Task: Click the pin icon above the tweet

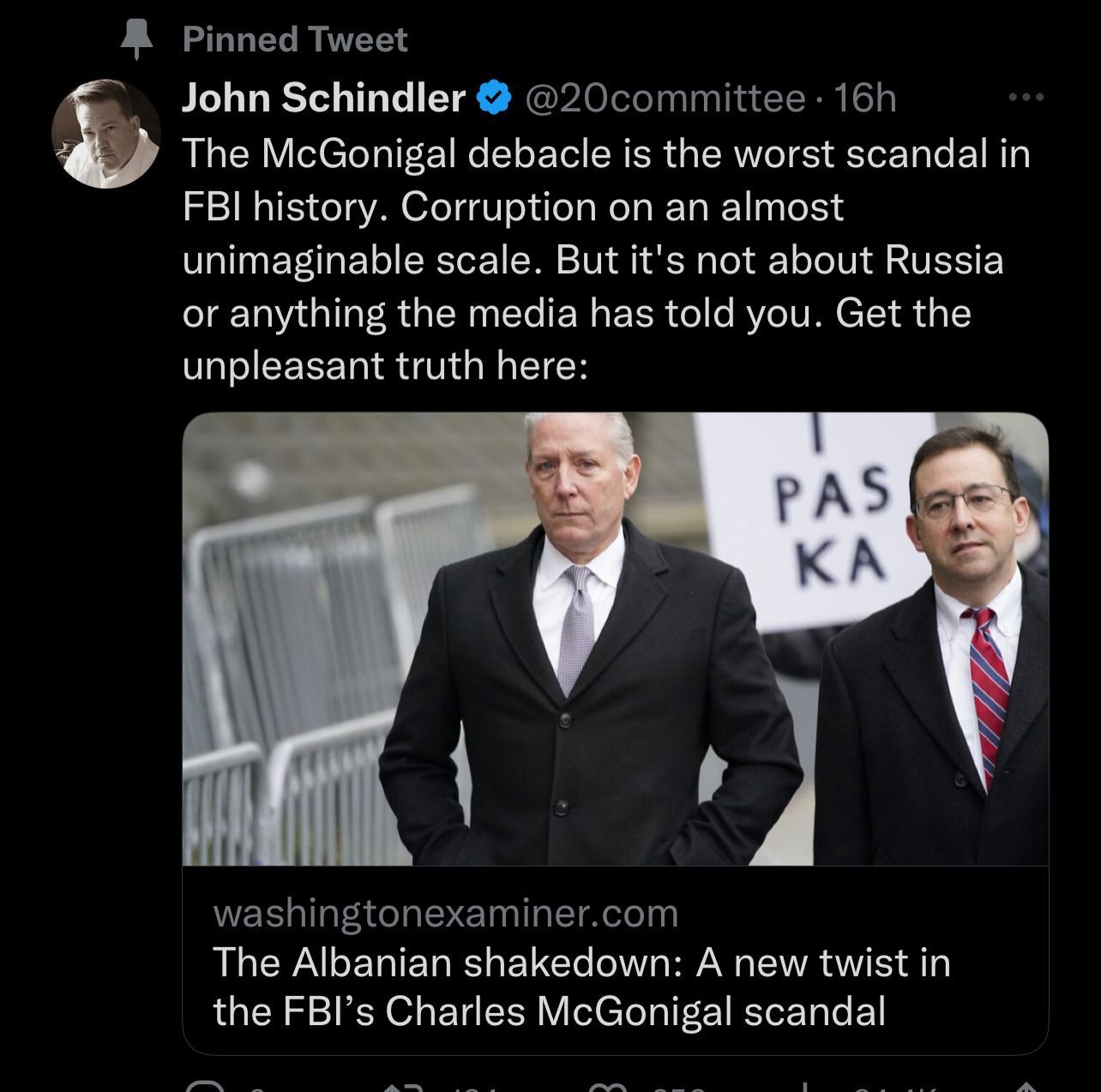Action: click(x=136, y=39)
